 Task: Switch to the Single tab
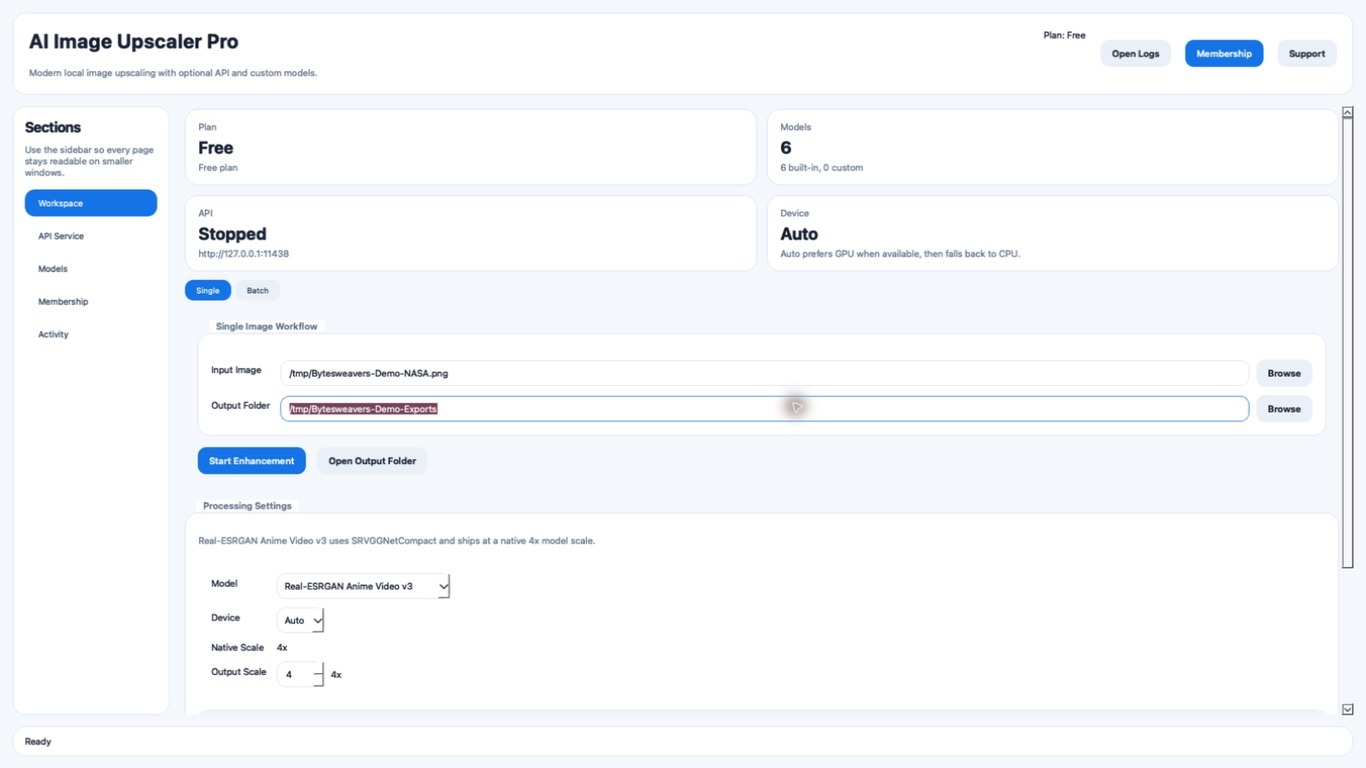[x=208, y=290]
